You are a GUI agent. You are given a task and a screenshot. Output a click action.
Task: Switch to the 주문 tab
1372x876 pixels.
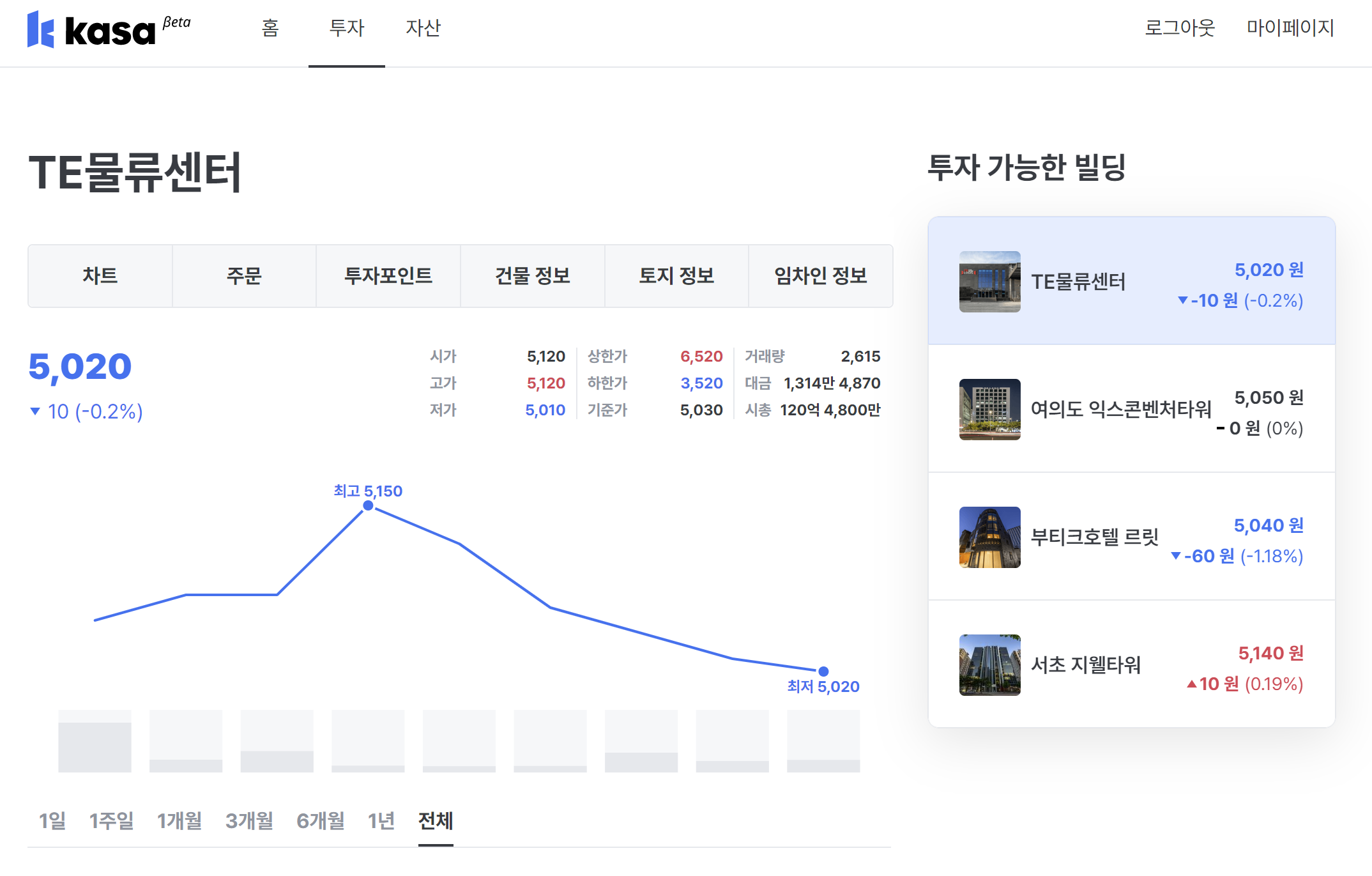[244, 276]
